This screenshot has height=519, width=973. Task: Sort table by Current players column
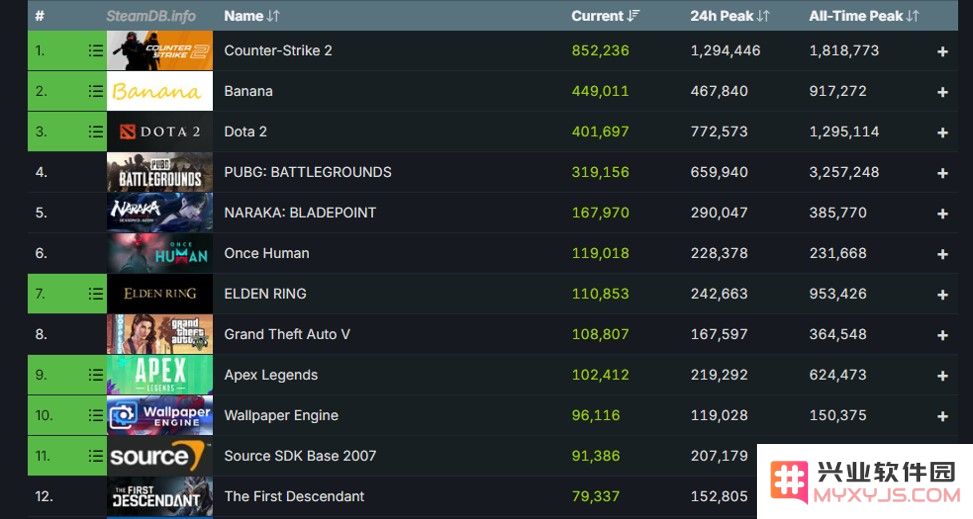(605, 16)
